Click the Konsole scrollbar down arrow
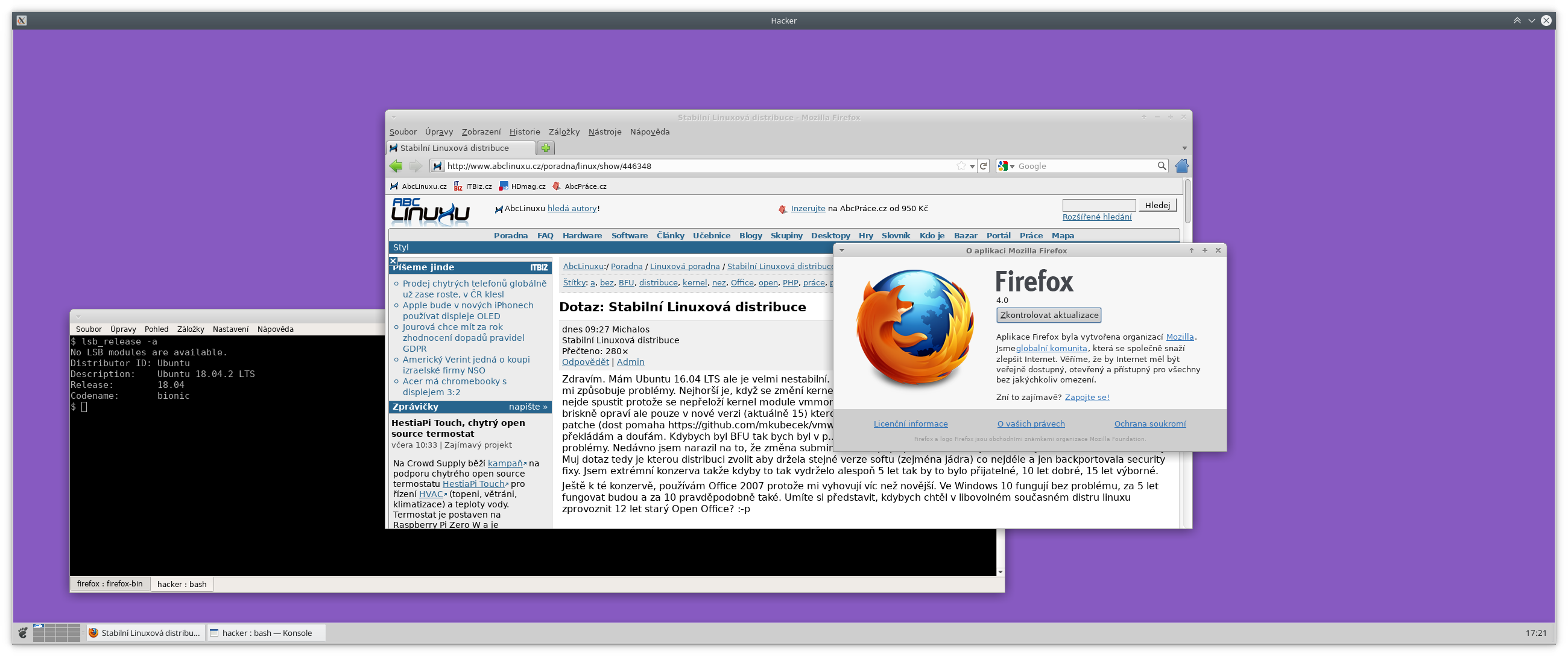Image resolution: width=1568 pixels, height=657 pixels. pos(1000,573)
